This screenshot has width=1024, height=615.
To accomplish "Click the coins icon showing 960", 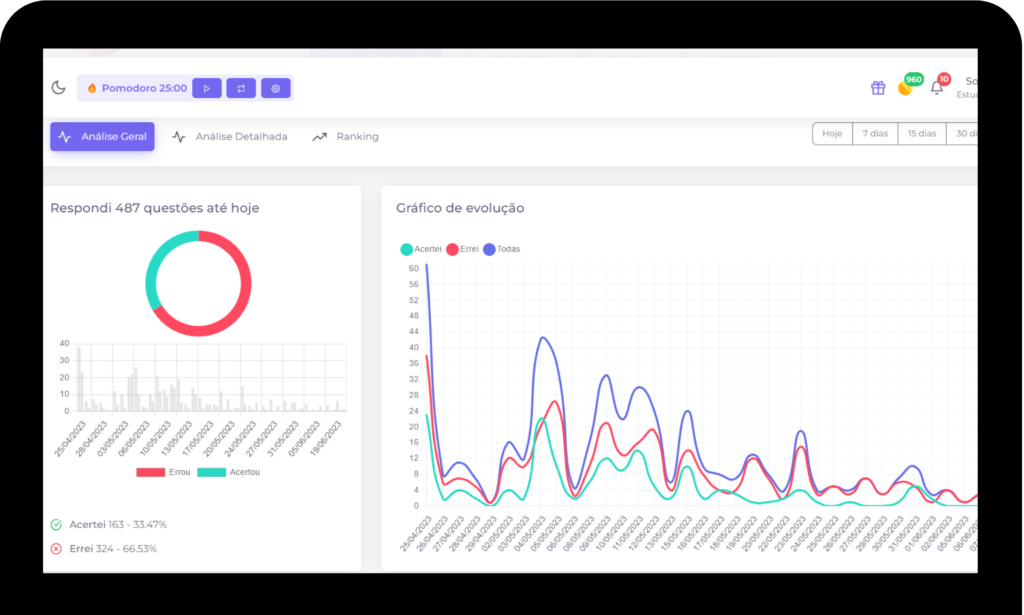I will (906, 87).
